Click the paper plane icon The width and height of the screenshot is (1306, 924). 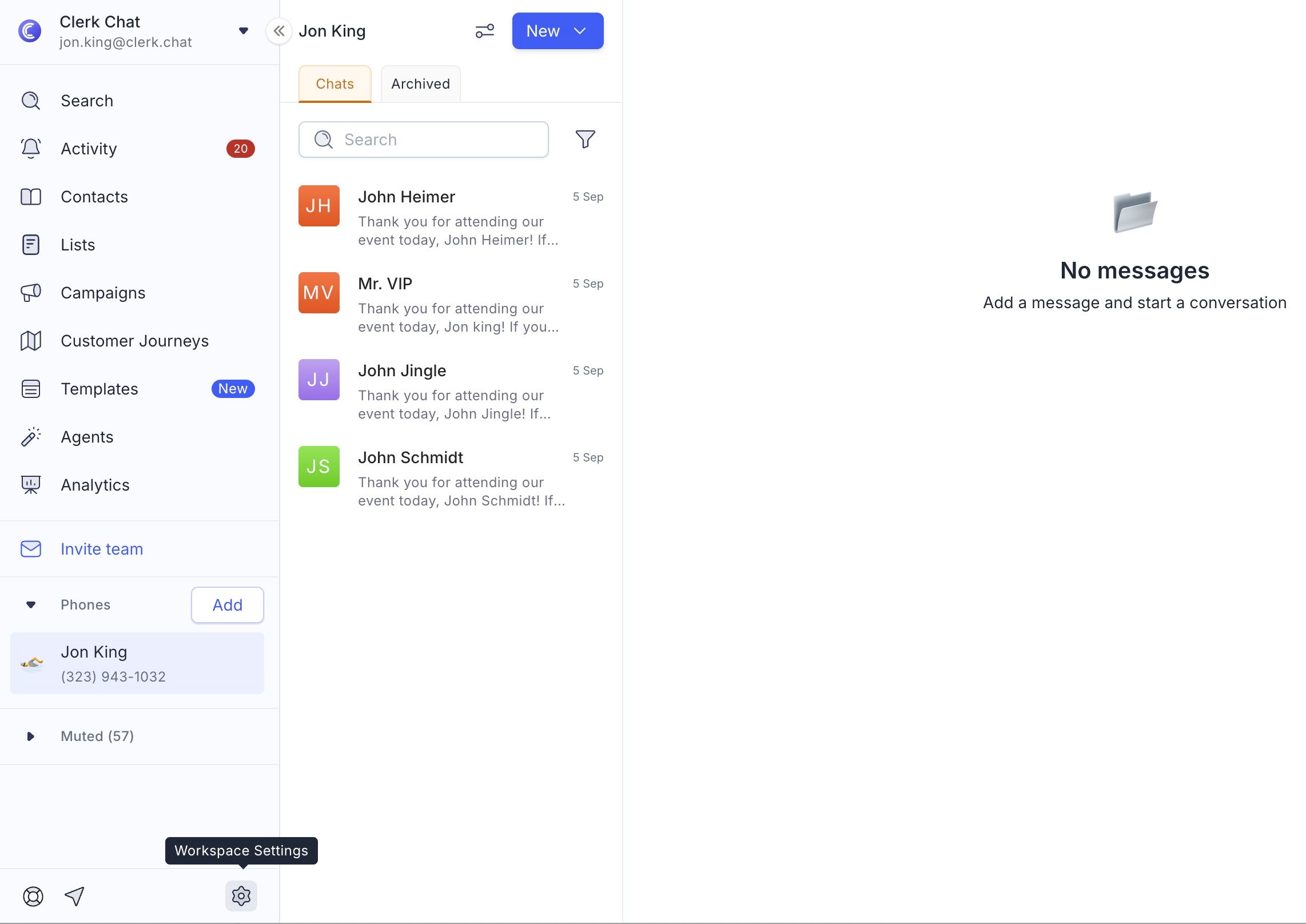pos(74,896)
